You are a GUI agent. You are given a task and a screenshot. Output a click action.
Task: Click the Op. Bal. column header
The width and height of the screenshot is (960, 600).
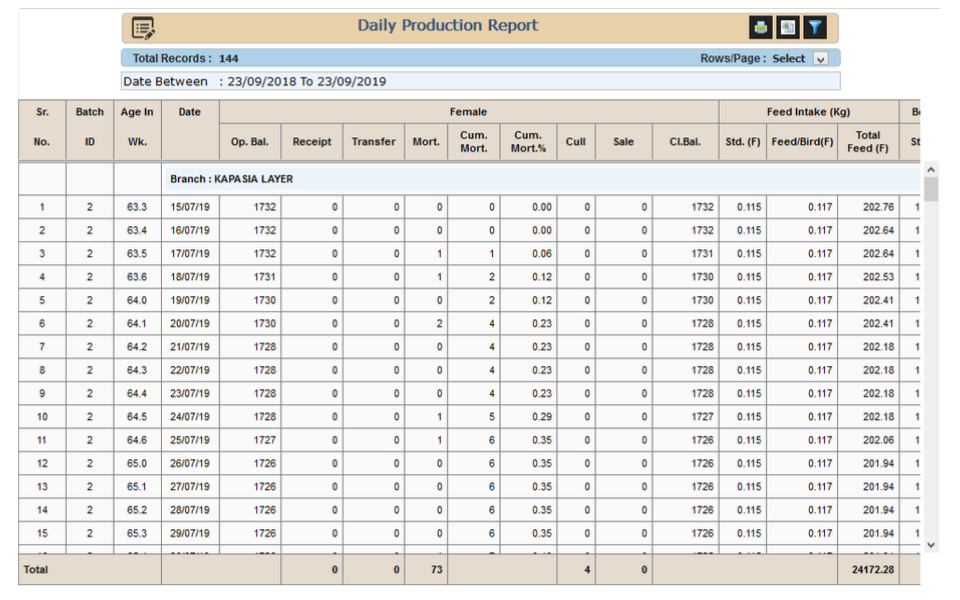coord(249,142)
